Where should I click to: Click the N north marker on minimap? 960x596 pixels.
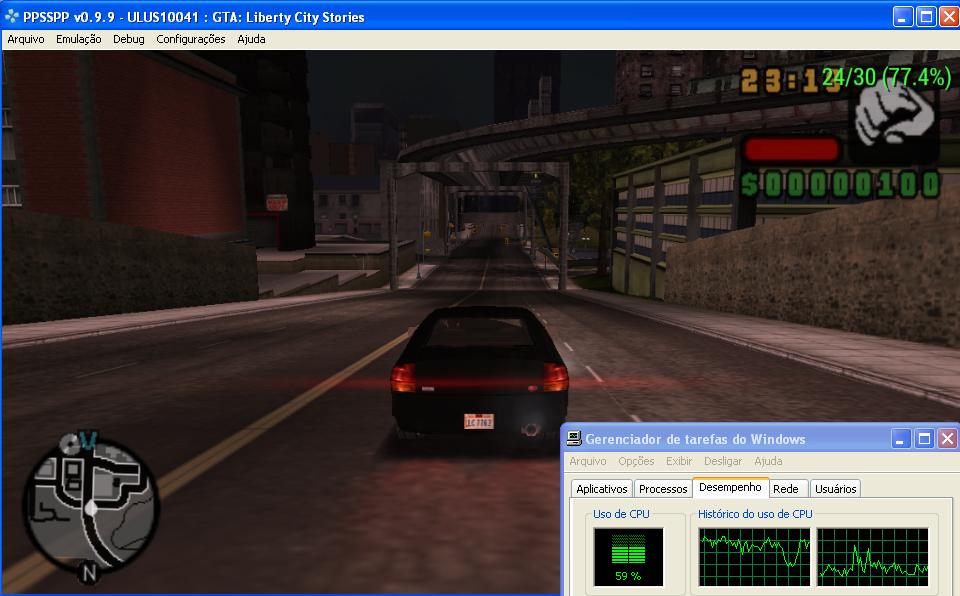click(x=89, y=573)
